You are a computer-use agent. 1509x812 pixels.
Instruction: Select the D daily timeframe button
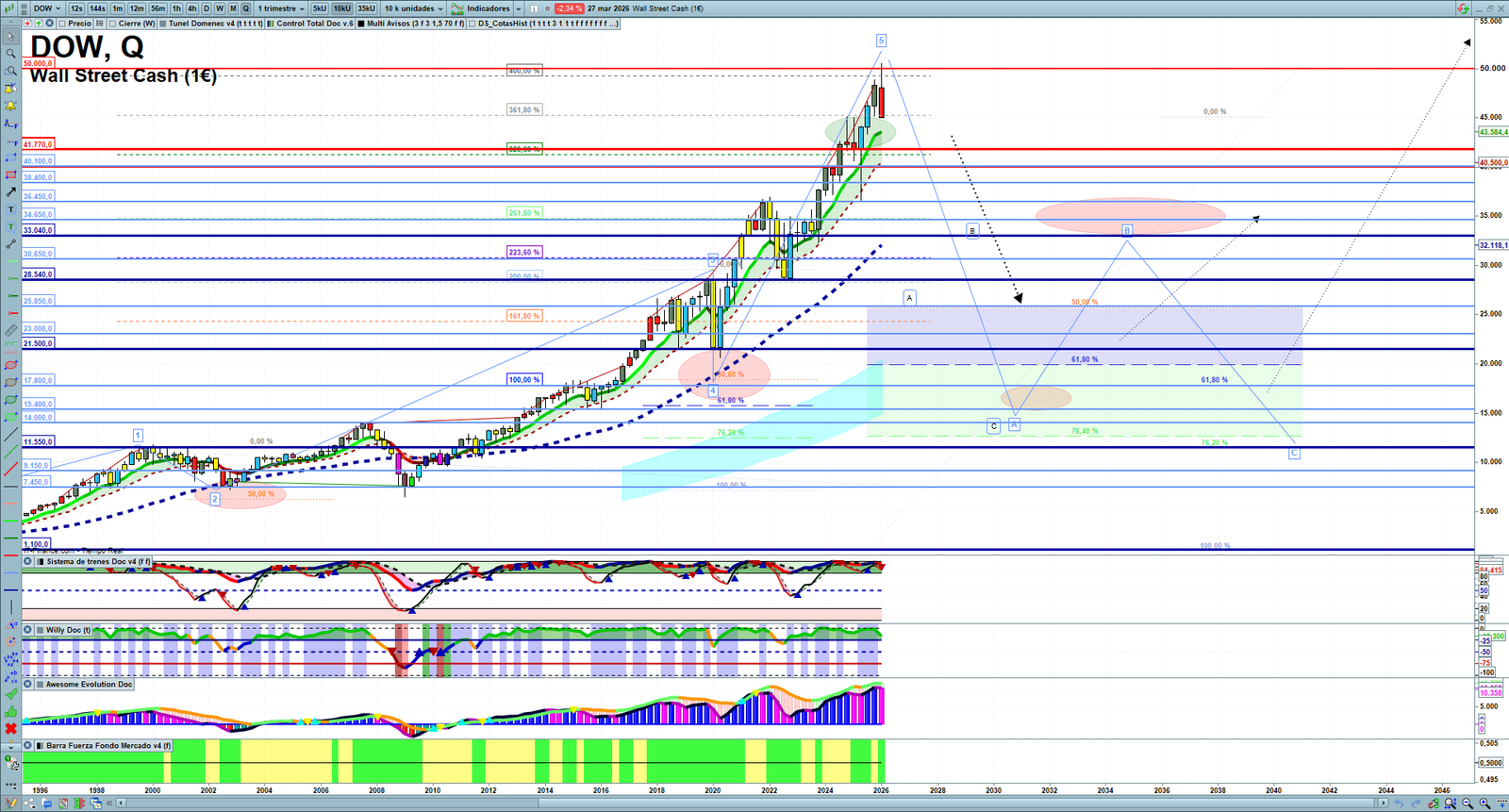[207, 8]
